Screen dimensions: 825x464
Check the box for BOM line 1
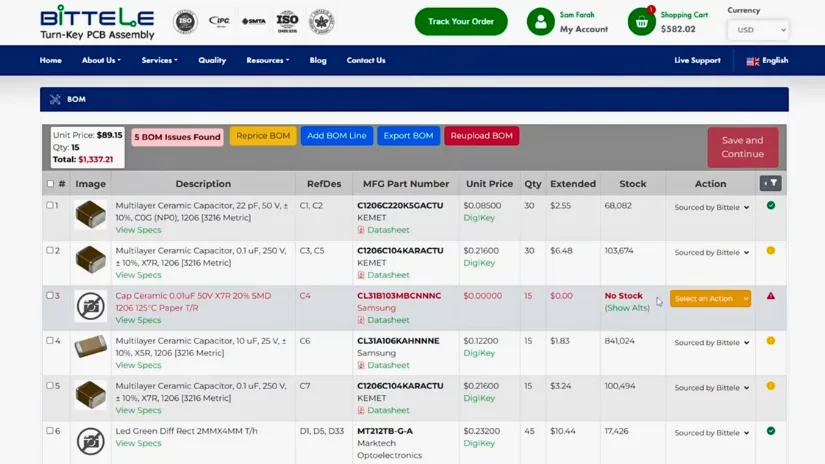49,205
